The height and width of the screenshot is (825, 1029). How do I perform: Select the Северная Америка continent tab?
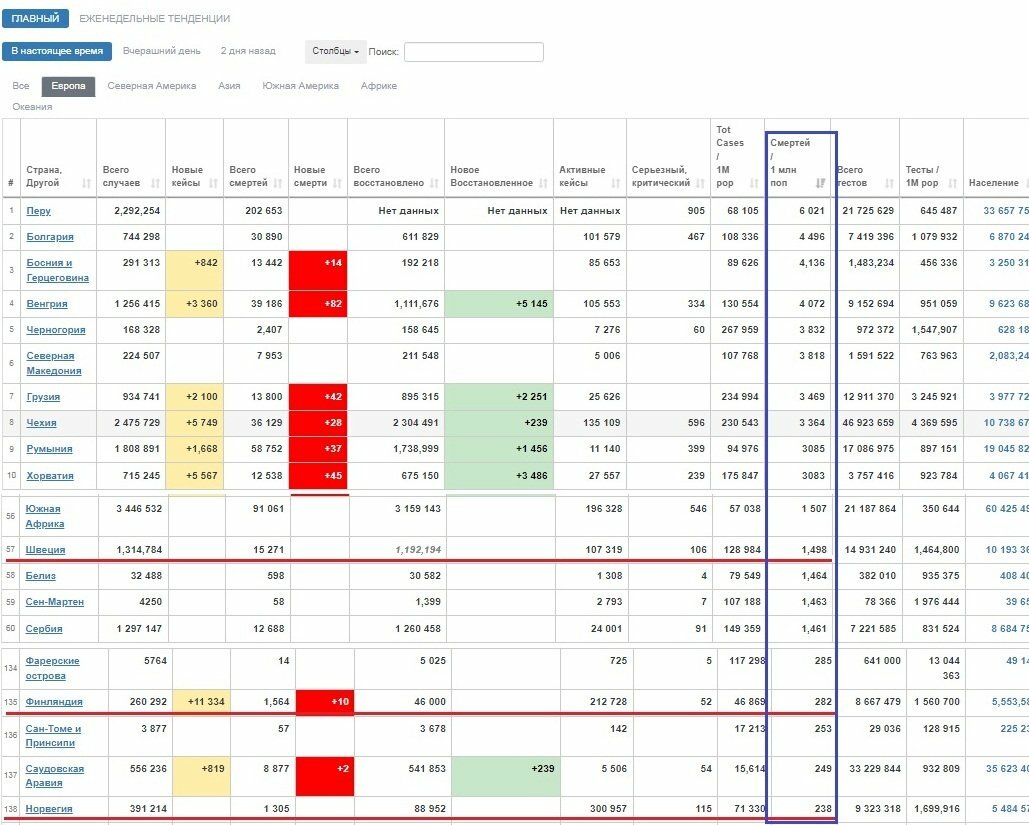point(151,86)
